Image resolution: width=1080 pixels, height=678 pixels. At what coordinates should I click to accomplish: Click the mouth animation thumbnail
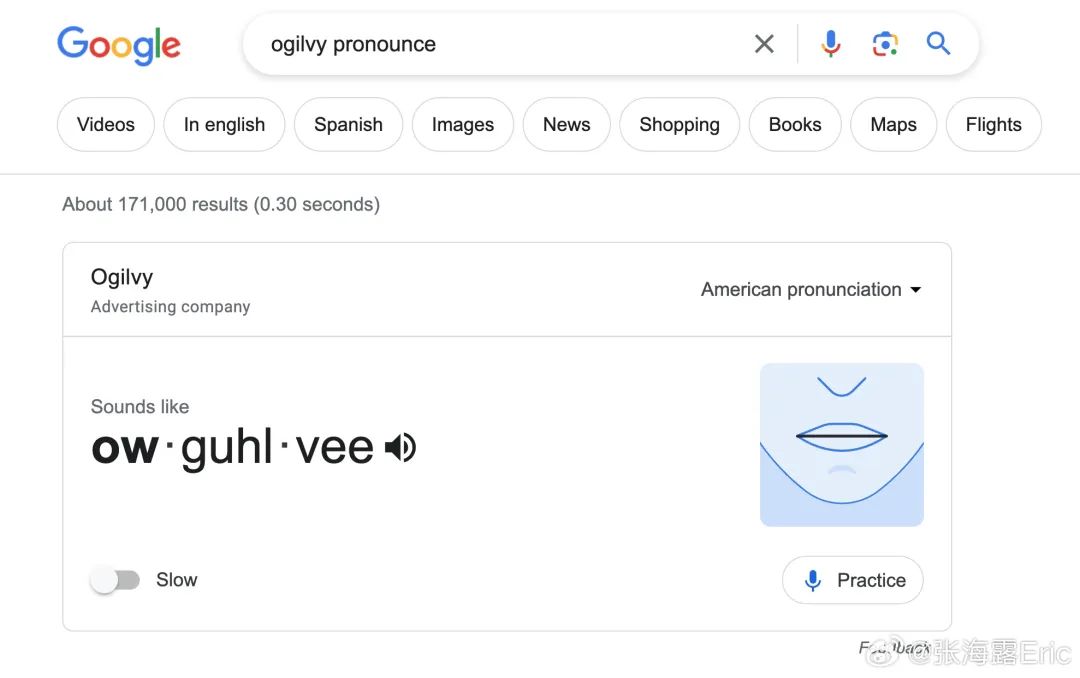click(x=842, y=445)
